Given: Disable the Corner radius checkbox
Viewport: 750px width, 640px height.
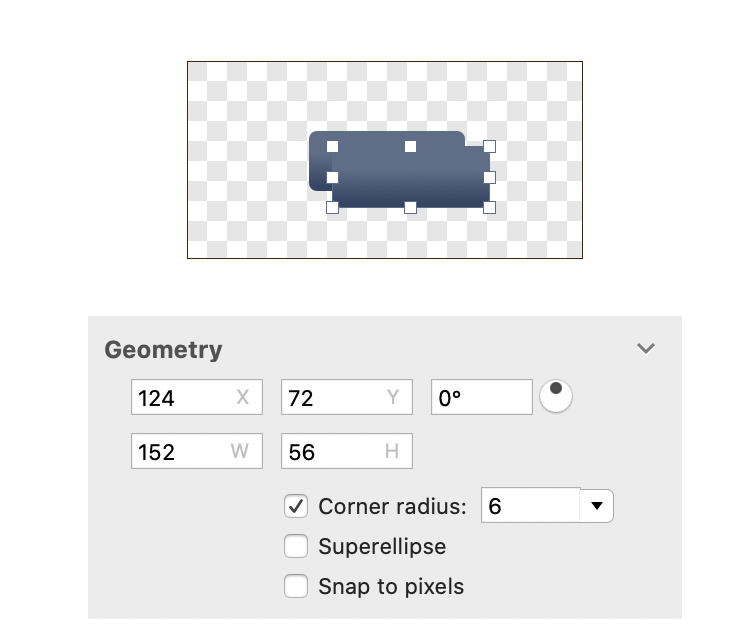Looking at the screenshot, I should click(296, 506).
